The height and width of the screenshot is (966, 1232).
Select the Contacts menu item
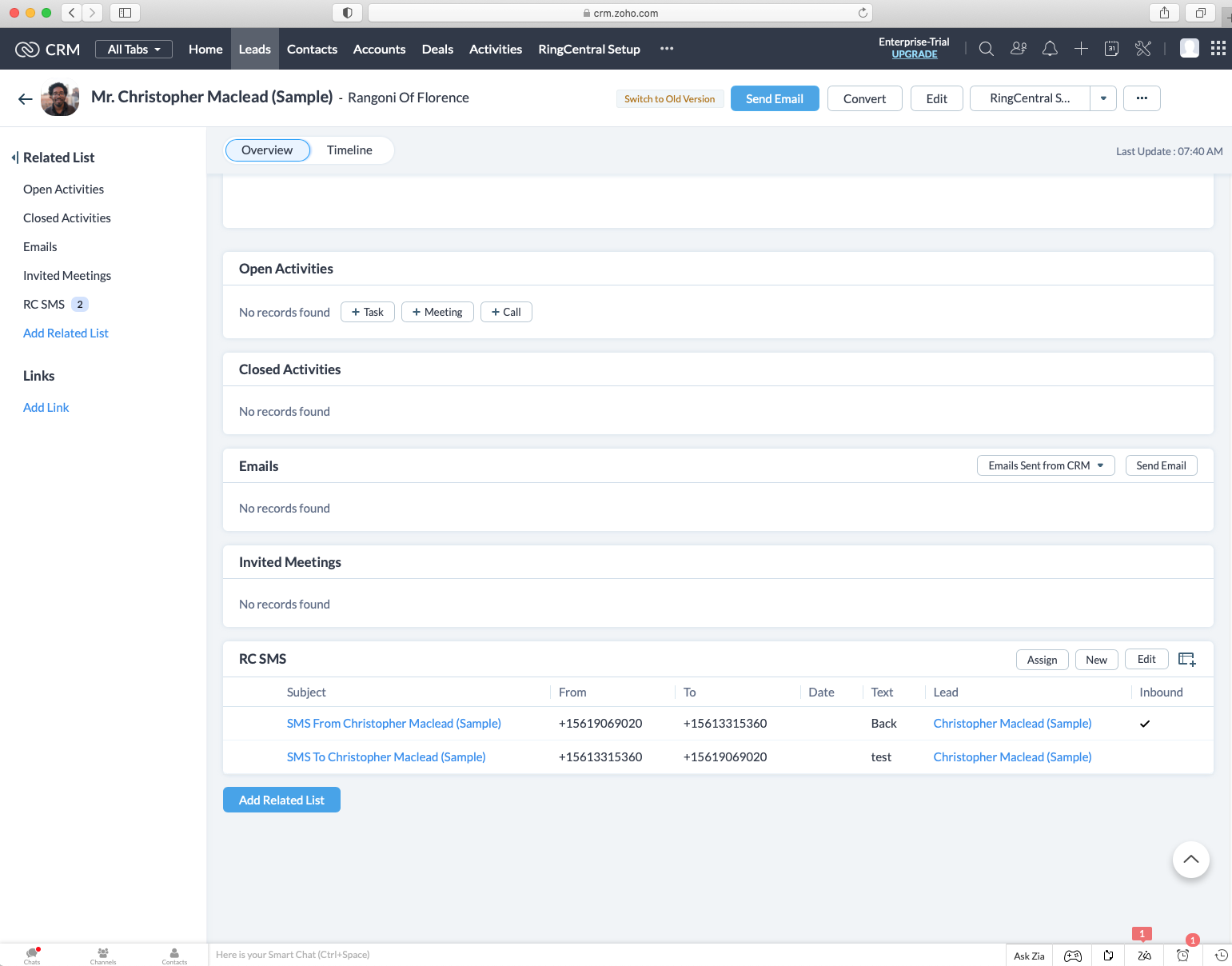312,49
